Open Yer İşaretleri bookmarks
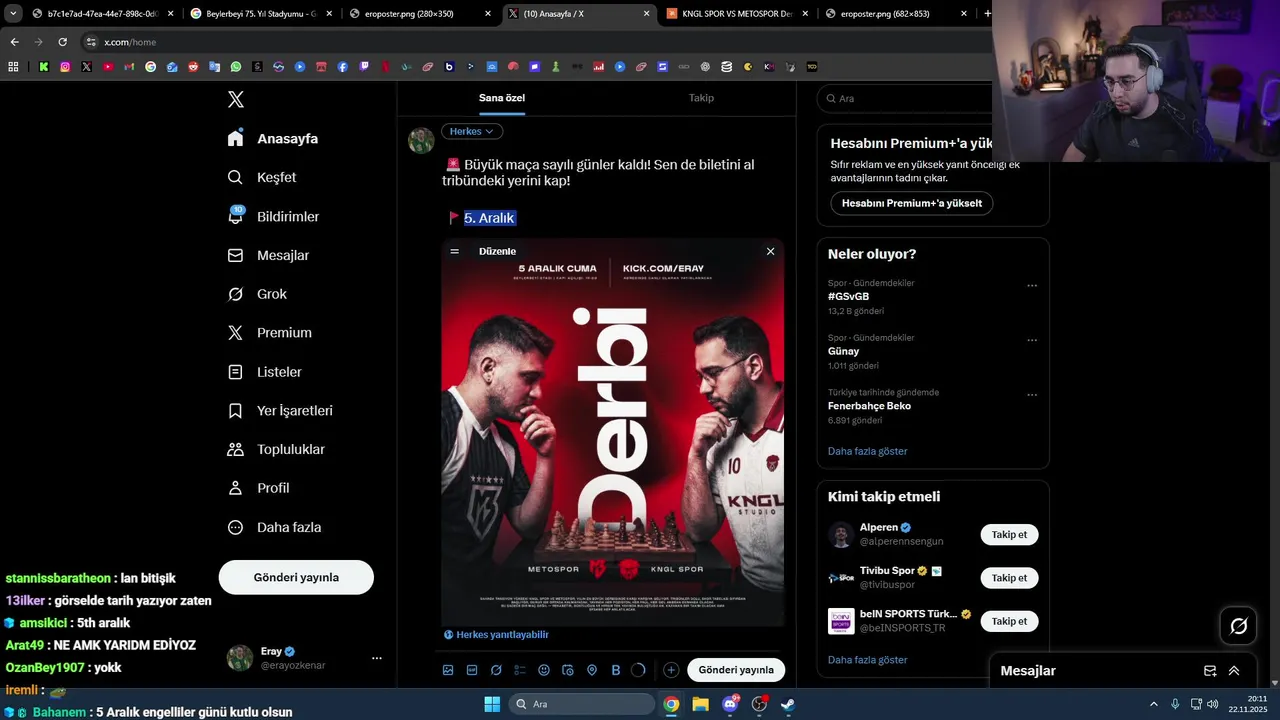The image size is (1280, 720). tap(280, 410)
